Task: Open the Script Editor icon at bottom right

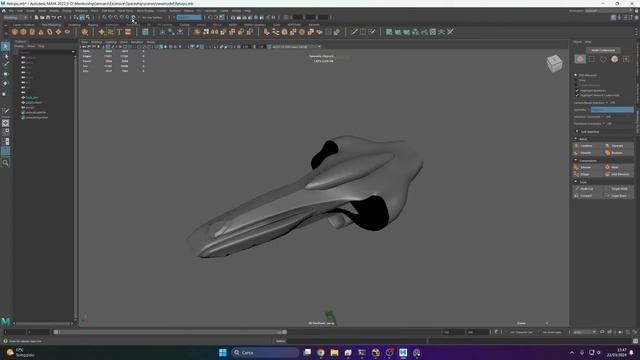Action: pyautogui.click(x=636, y=341)
